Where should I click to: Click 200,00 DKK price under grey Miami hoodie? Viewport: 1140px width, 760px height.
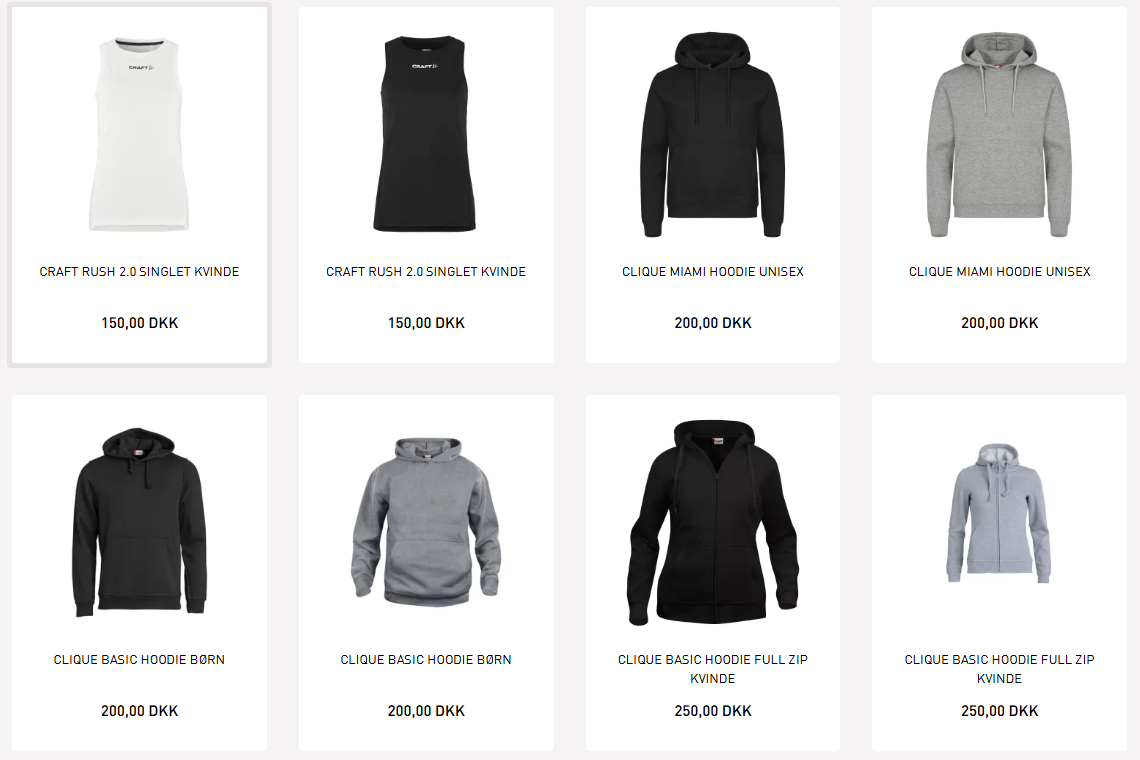tap(999, 323)
